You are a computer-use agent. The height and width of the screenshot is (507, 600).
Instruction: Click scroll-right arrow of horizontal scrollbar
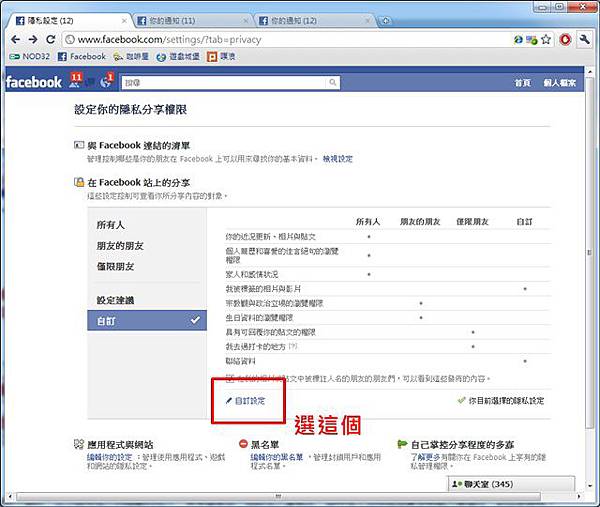579,497
